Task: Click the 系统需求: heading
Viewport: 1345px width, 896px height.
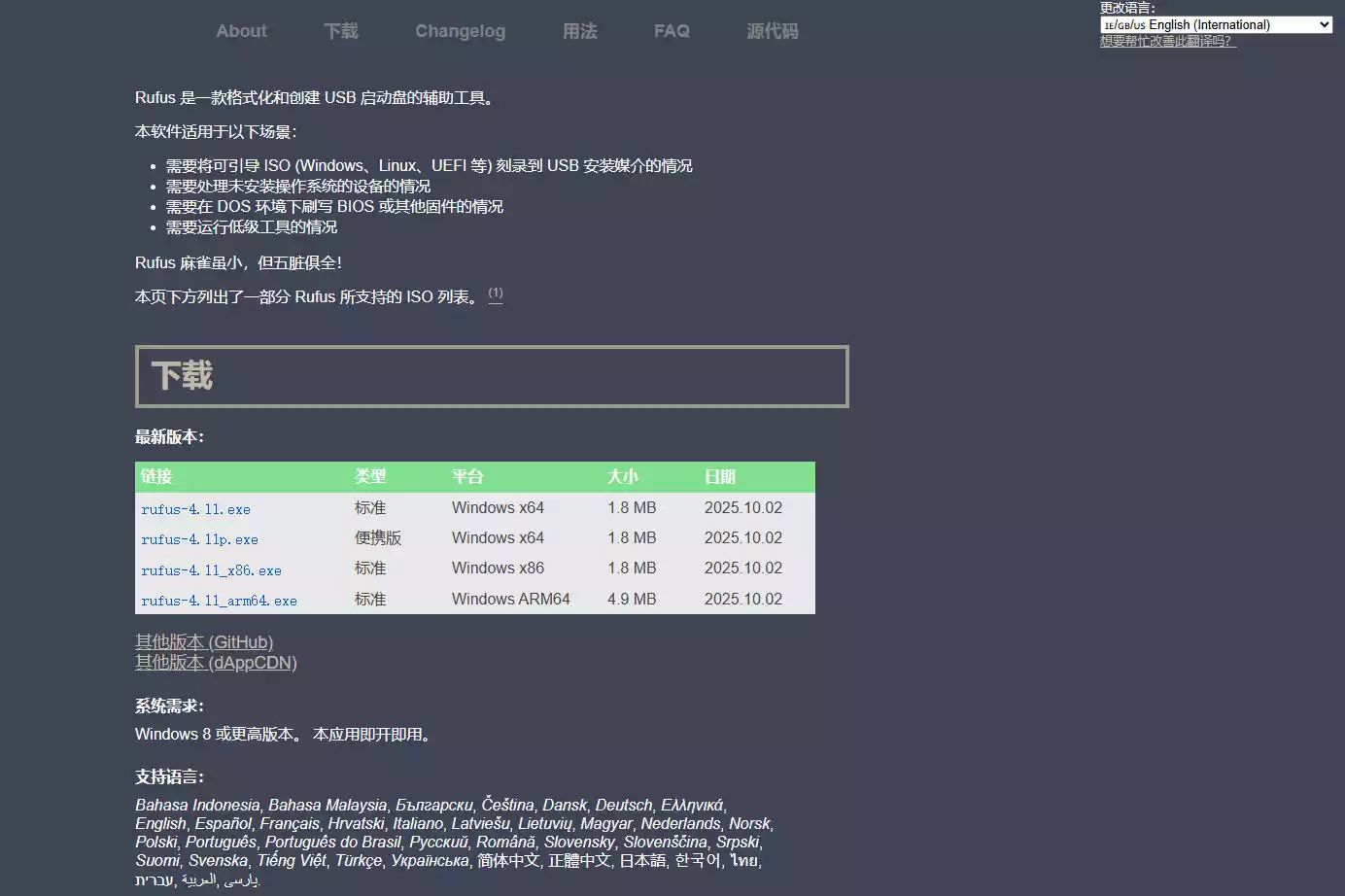Action: [169, 706]
